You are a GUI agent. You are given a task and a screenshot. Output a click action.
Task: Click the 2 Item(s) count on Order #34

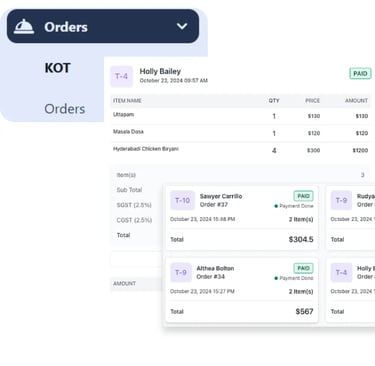click(x=301, y=292)
